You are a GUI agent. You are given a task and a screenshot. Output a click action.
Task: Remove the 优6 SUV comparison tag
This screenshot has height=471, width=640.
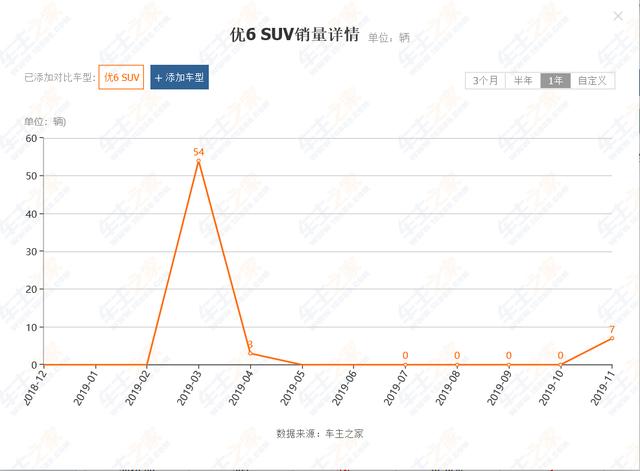coord(121,77)
